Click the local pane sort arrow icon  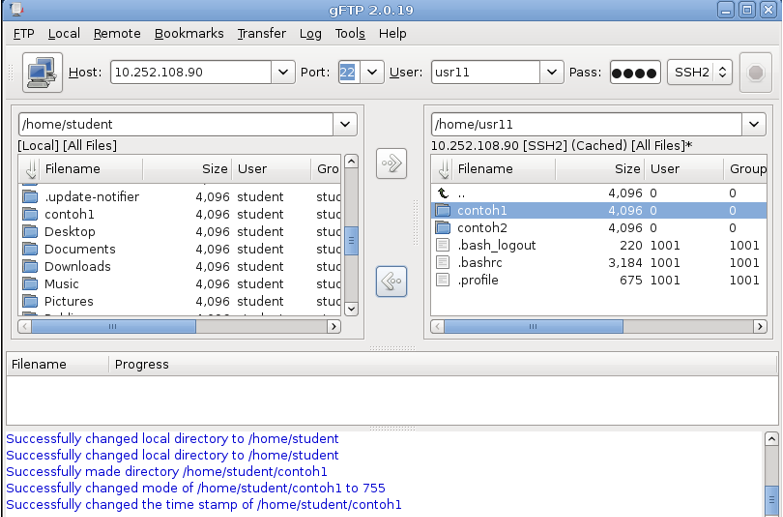[31, 169]
